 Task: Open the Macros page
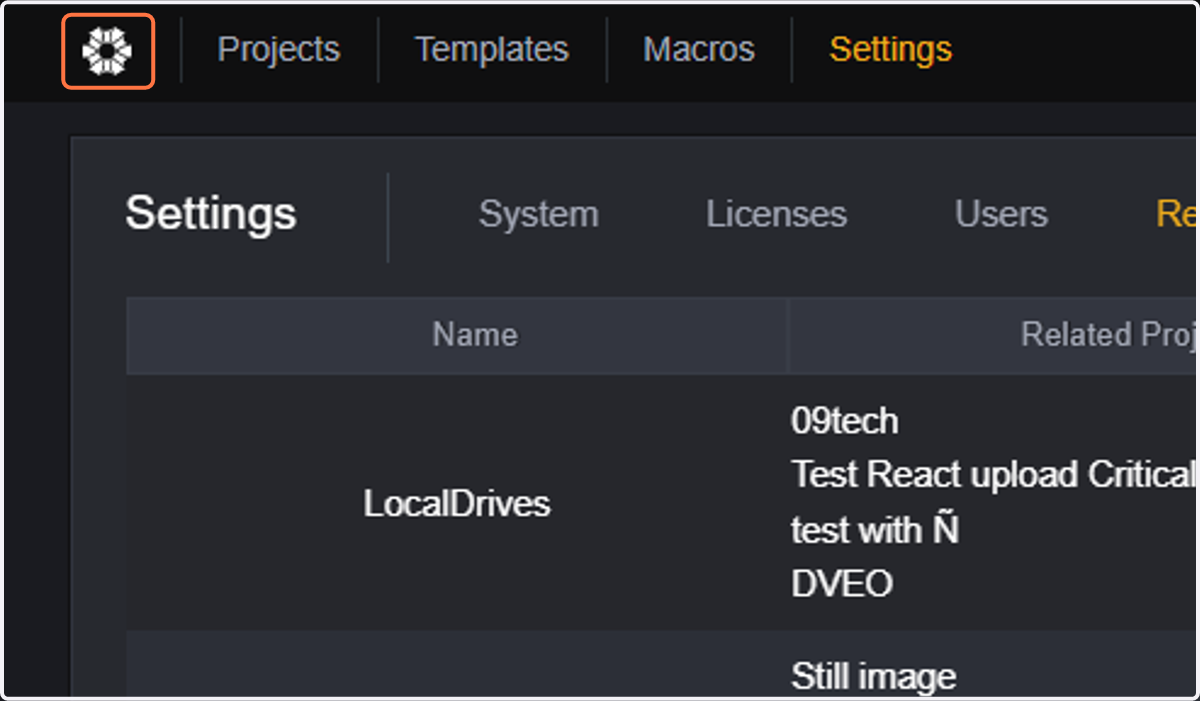[x=699, y=49]
